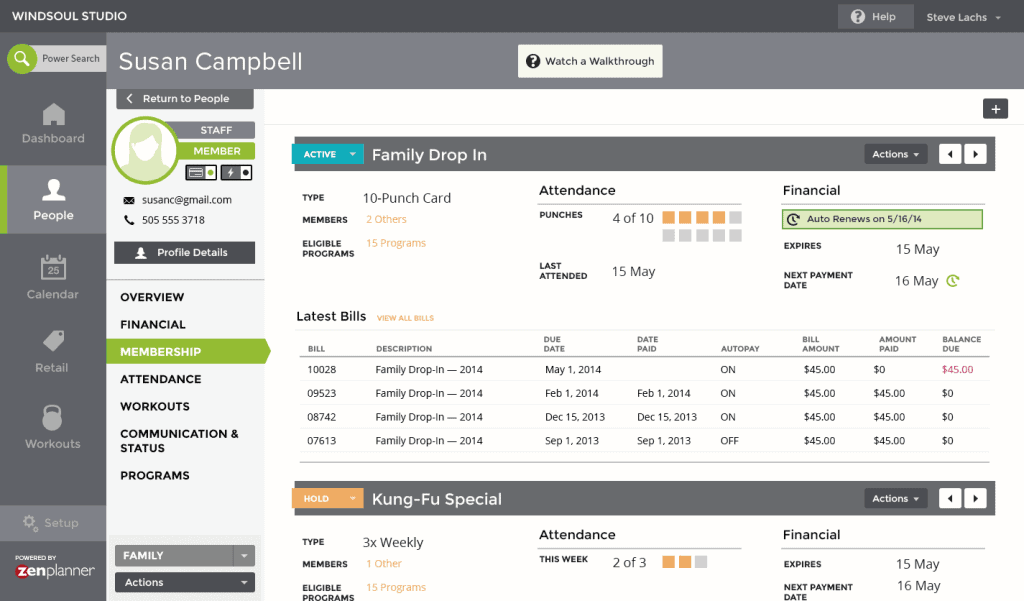Expand the FAMILY dropdown in the sidebar
This screenshot has height=601, width=1024.
coord(184,555)
